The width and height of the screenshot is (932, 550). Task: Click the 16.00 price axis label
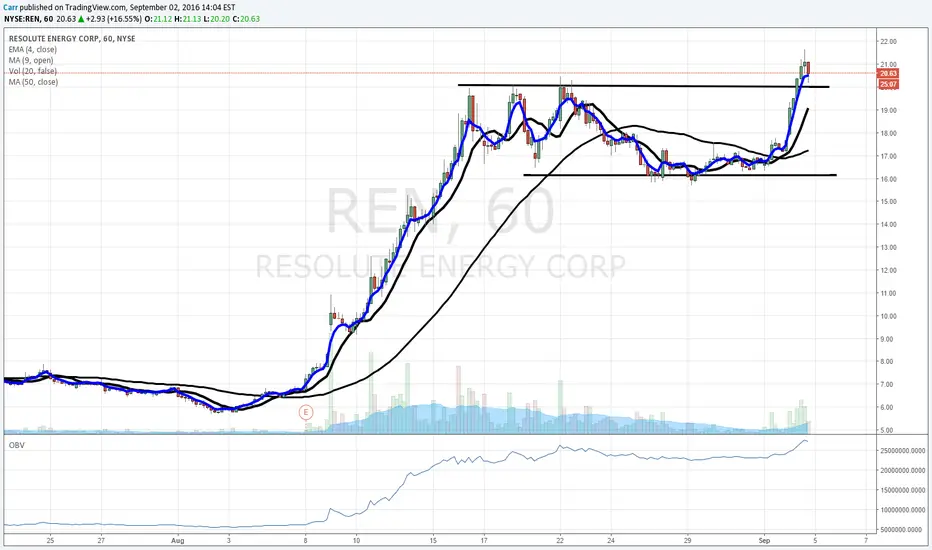click(x=888, y=179)
